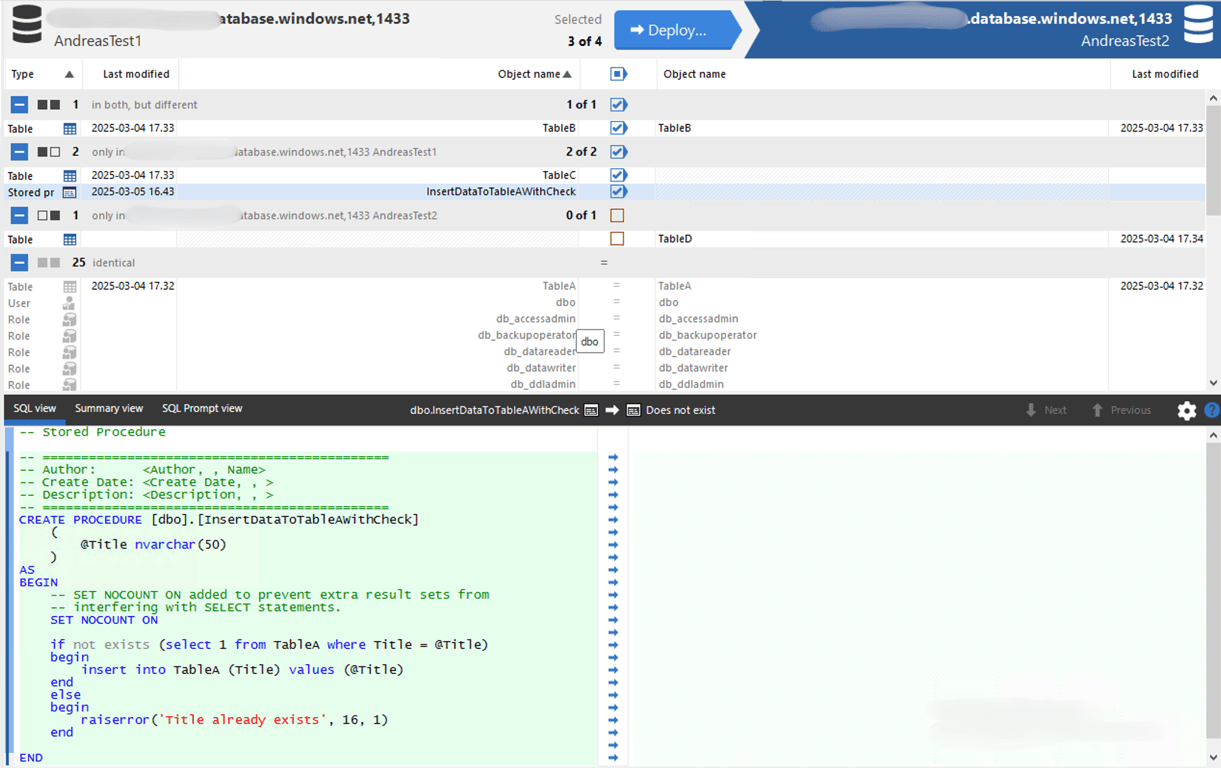The image size is (1221, 768).
Task: Check the TableD row checkbox
Action: [617, 239]
